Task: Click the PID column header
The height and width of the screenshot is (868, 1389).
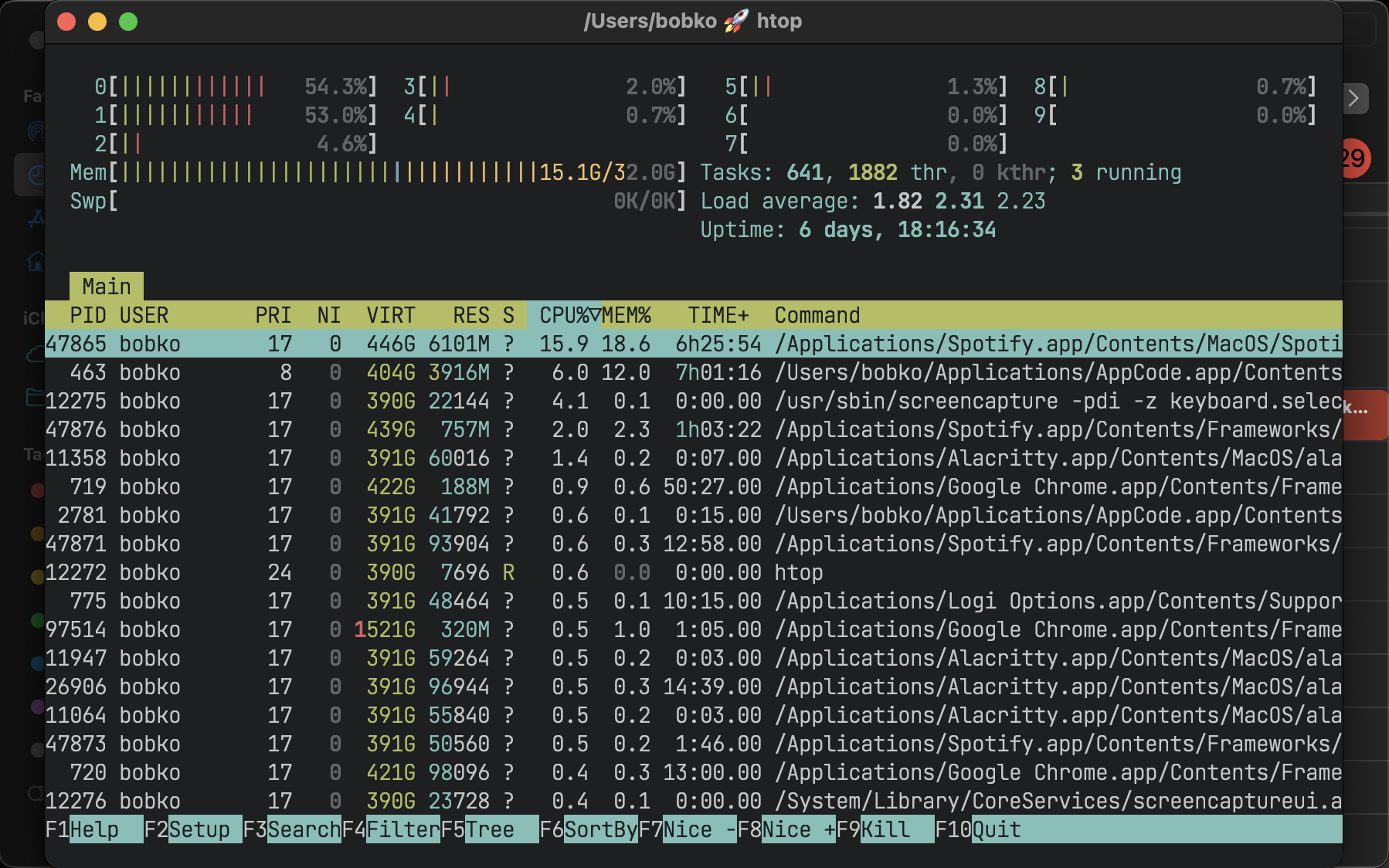Action: [88, 315]
